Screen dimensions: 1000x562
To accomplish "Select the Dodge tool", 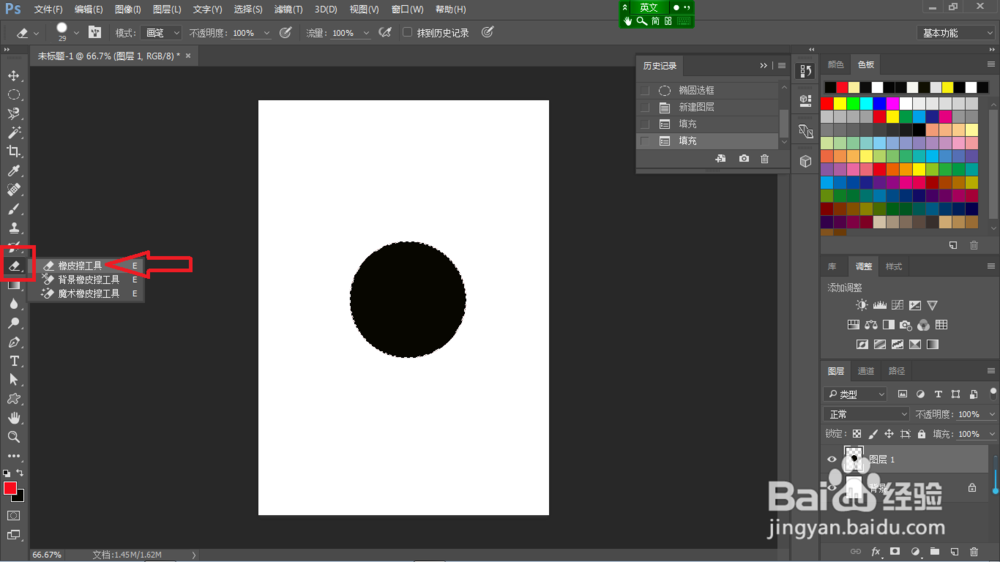I will coord(13,323).
